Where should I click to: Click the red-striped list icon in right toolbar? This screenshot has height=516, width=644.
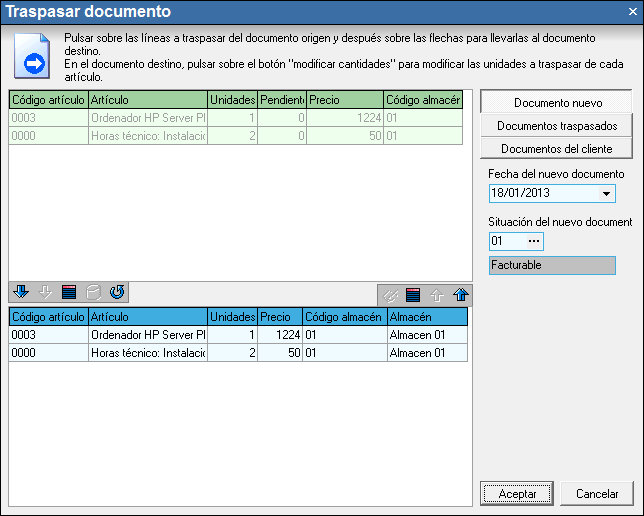click(x=413, y=295)
